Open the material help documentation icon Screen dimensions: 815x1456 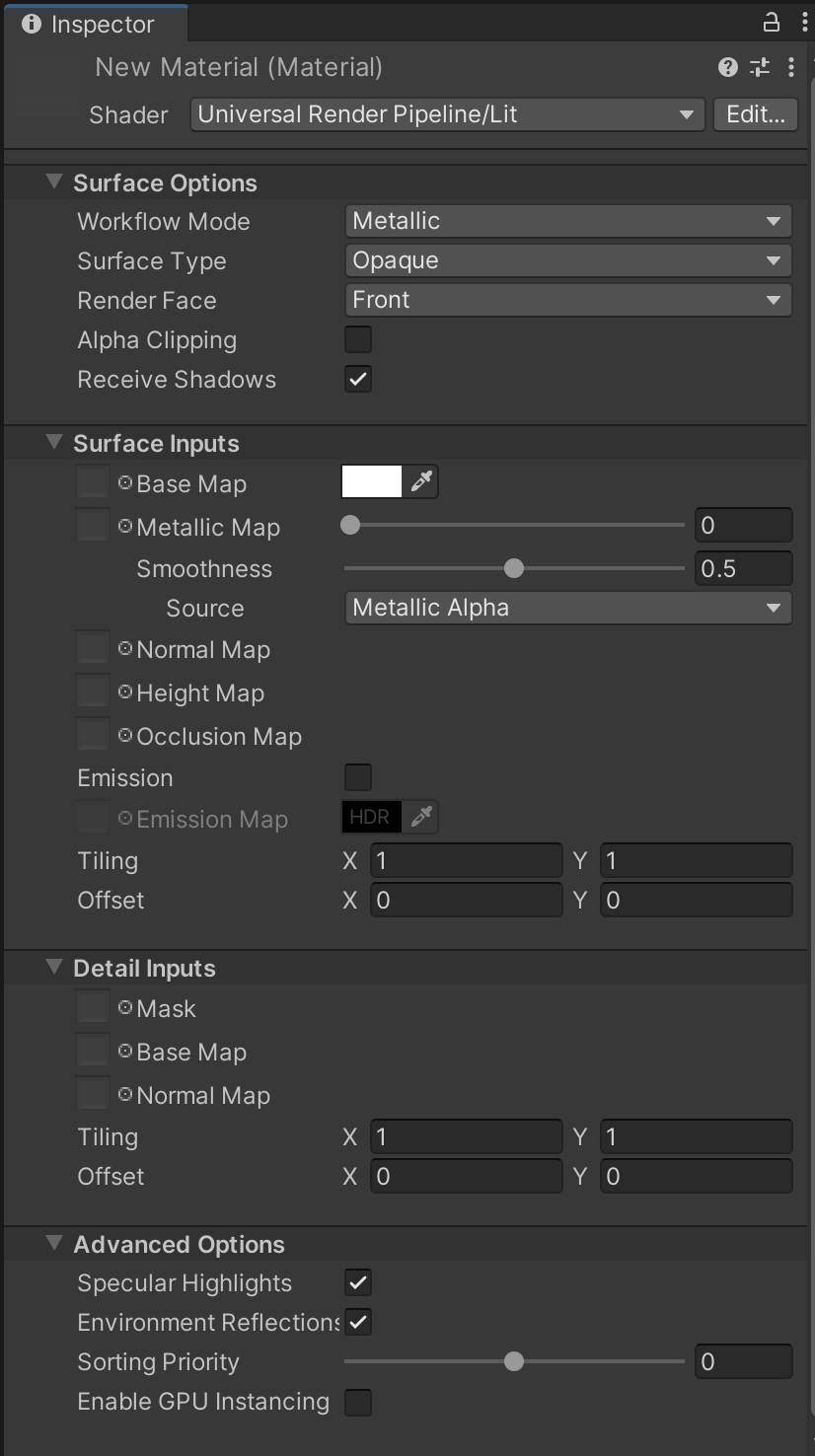727,67
